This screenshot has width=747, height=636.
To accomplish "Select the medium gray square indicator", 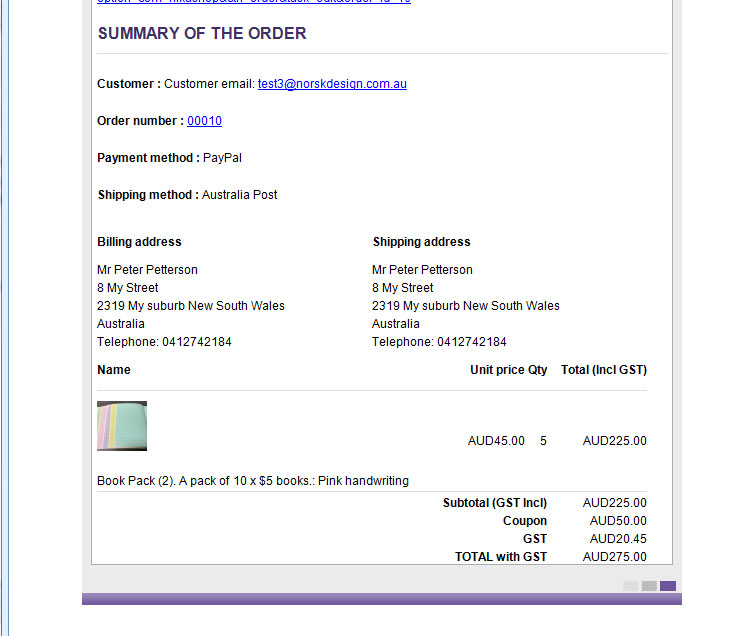I will pyautogui.click(x=649, y=586).
